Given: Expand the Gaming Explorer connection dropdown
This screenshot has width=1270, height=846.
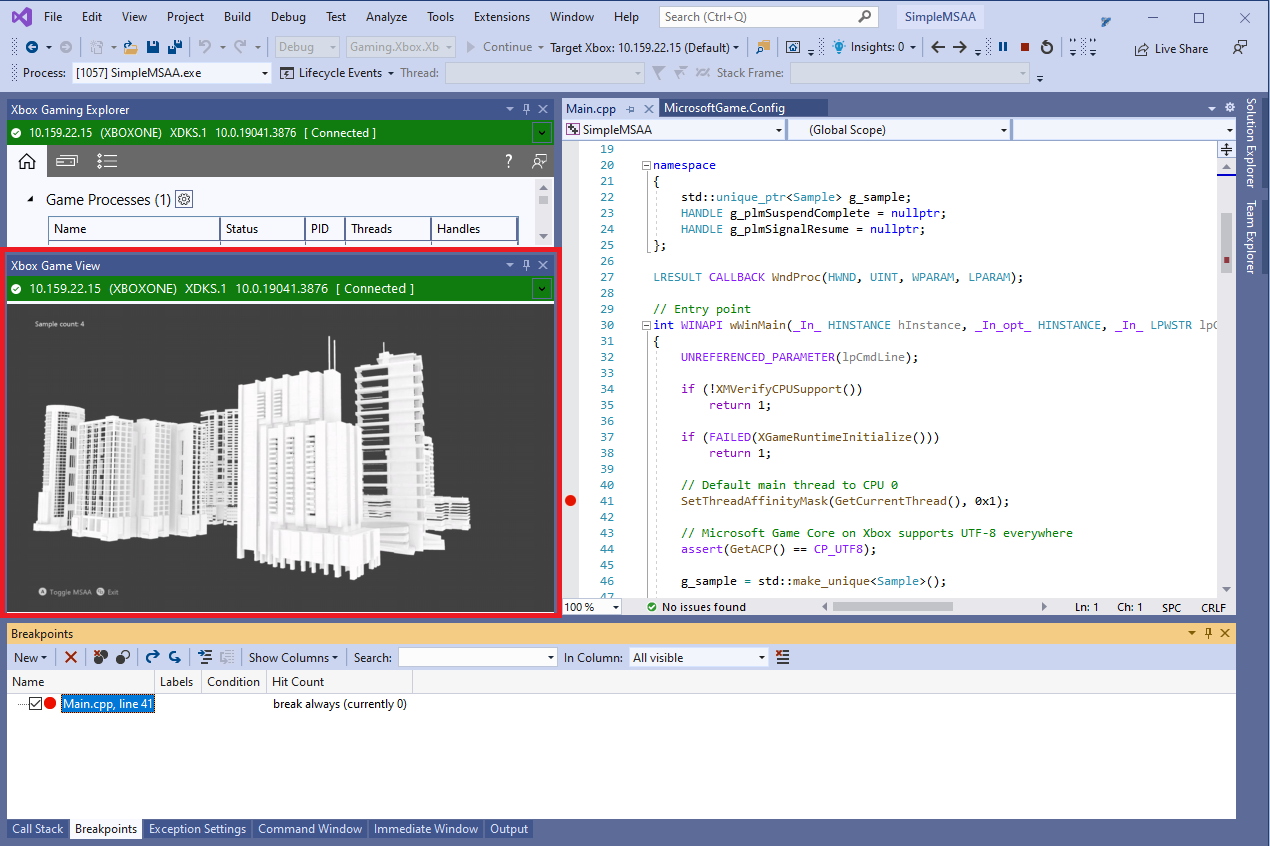Looking at the screenshot, I should [542, 133].
